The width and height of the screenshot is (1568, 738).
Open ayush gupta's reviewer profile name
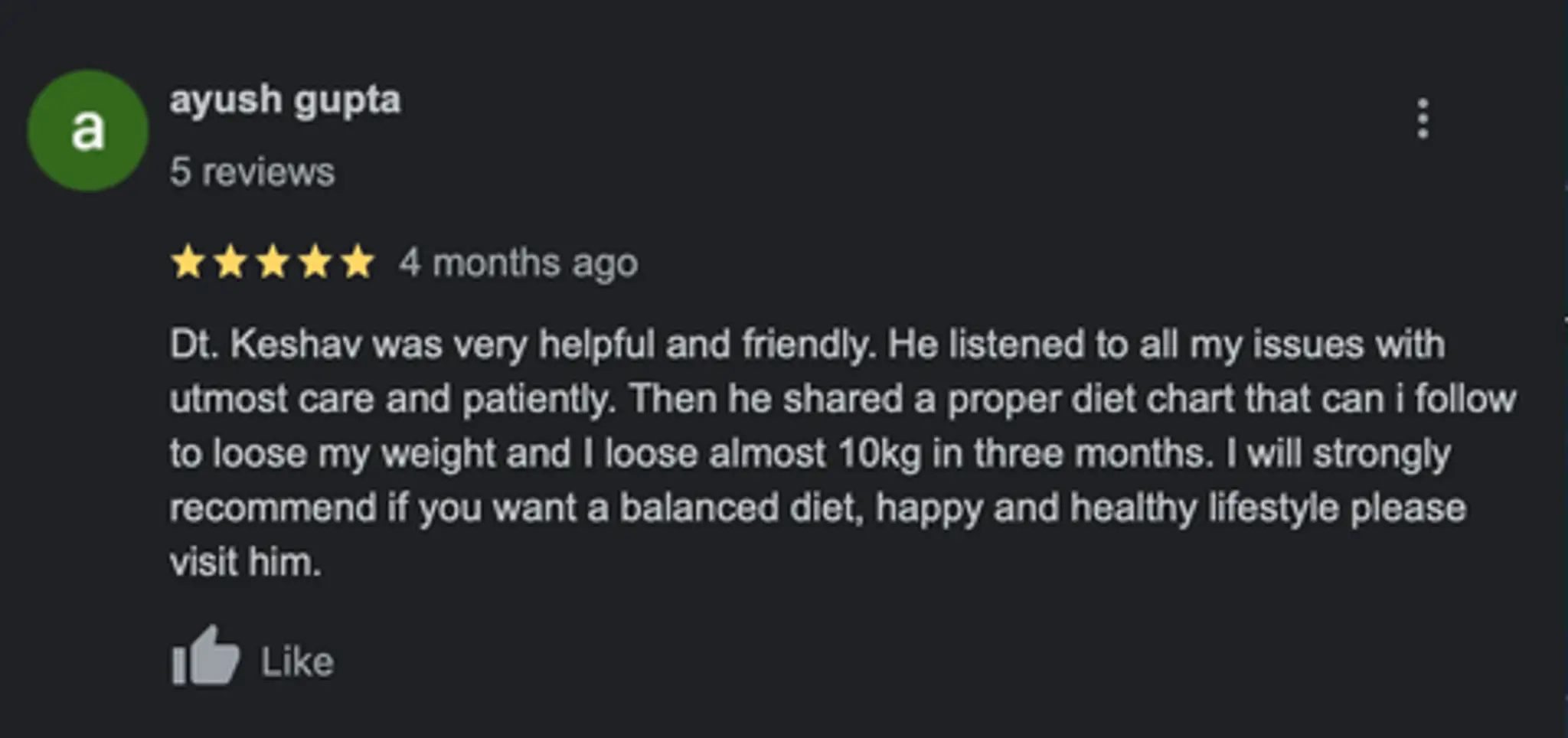(x=285, y=100)
